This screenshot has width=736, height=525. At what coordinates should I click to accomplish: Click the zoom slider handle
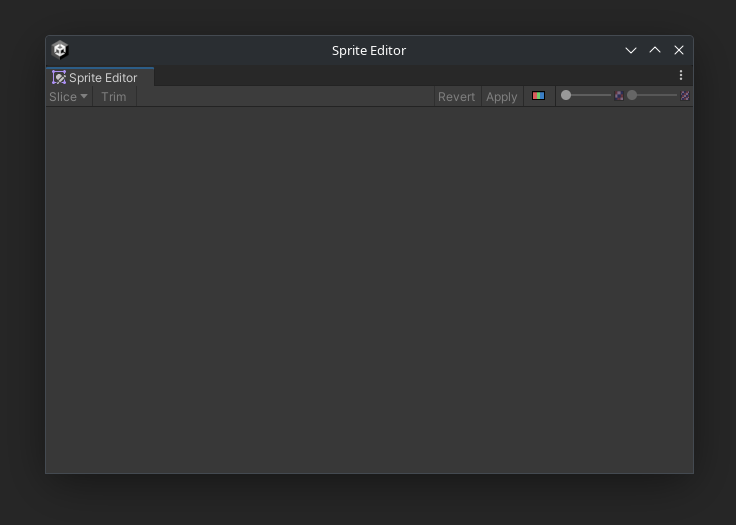(x=566, y=96)
